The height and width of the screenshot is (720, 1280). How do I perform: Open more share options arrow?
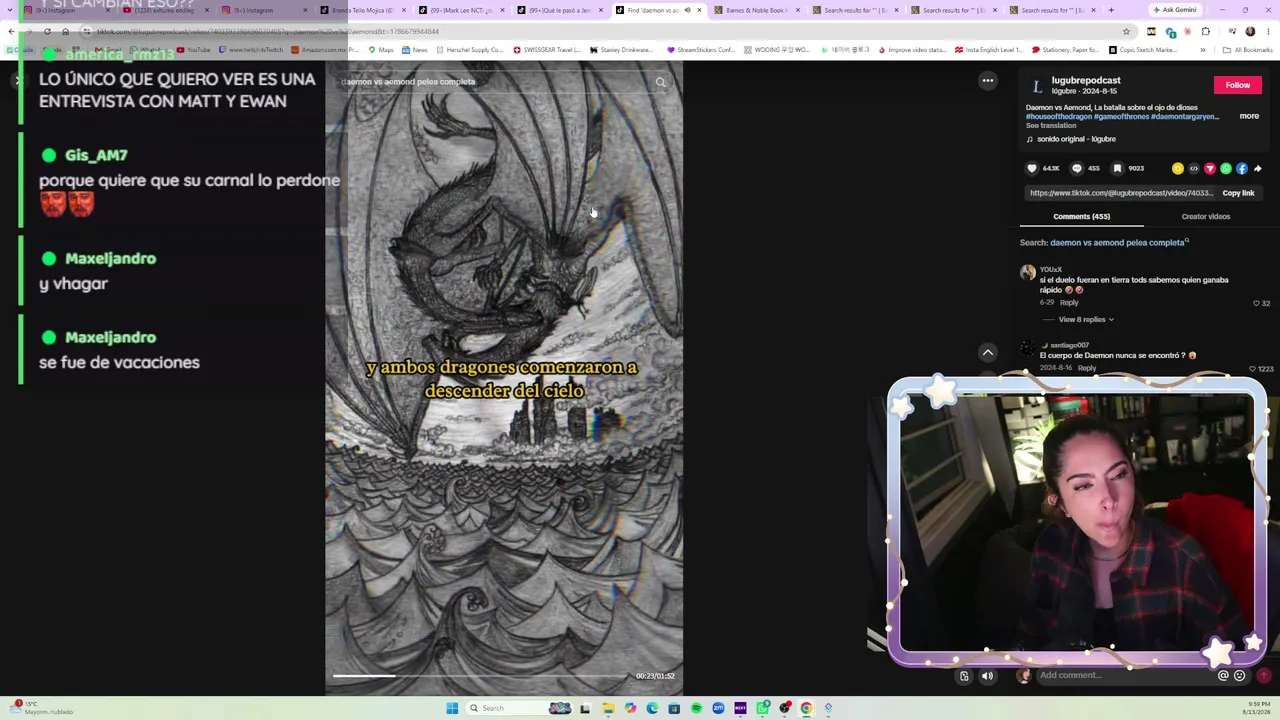coord(1258,168)
